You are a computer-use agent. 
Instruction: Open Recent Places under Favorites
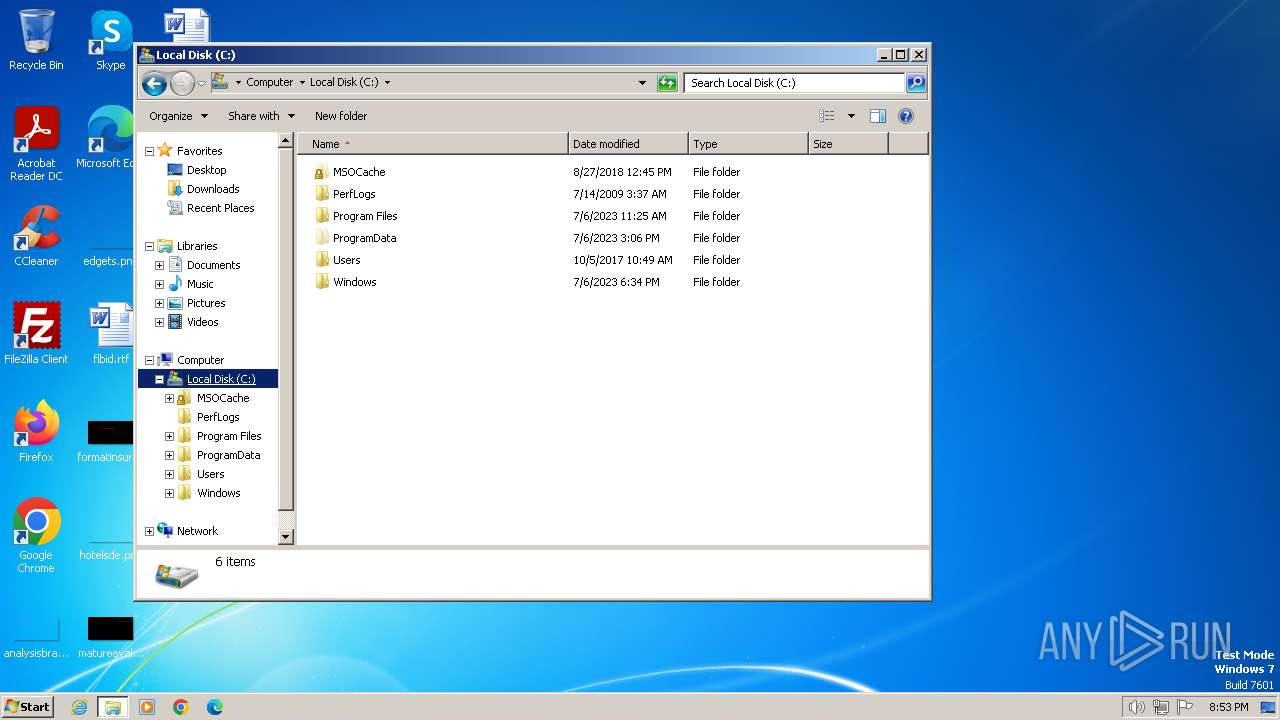(x=220, y=208)
